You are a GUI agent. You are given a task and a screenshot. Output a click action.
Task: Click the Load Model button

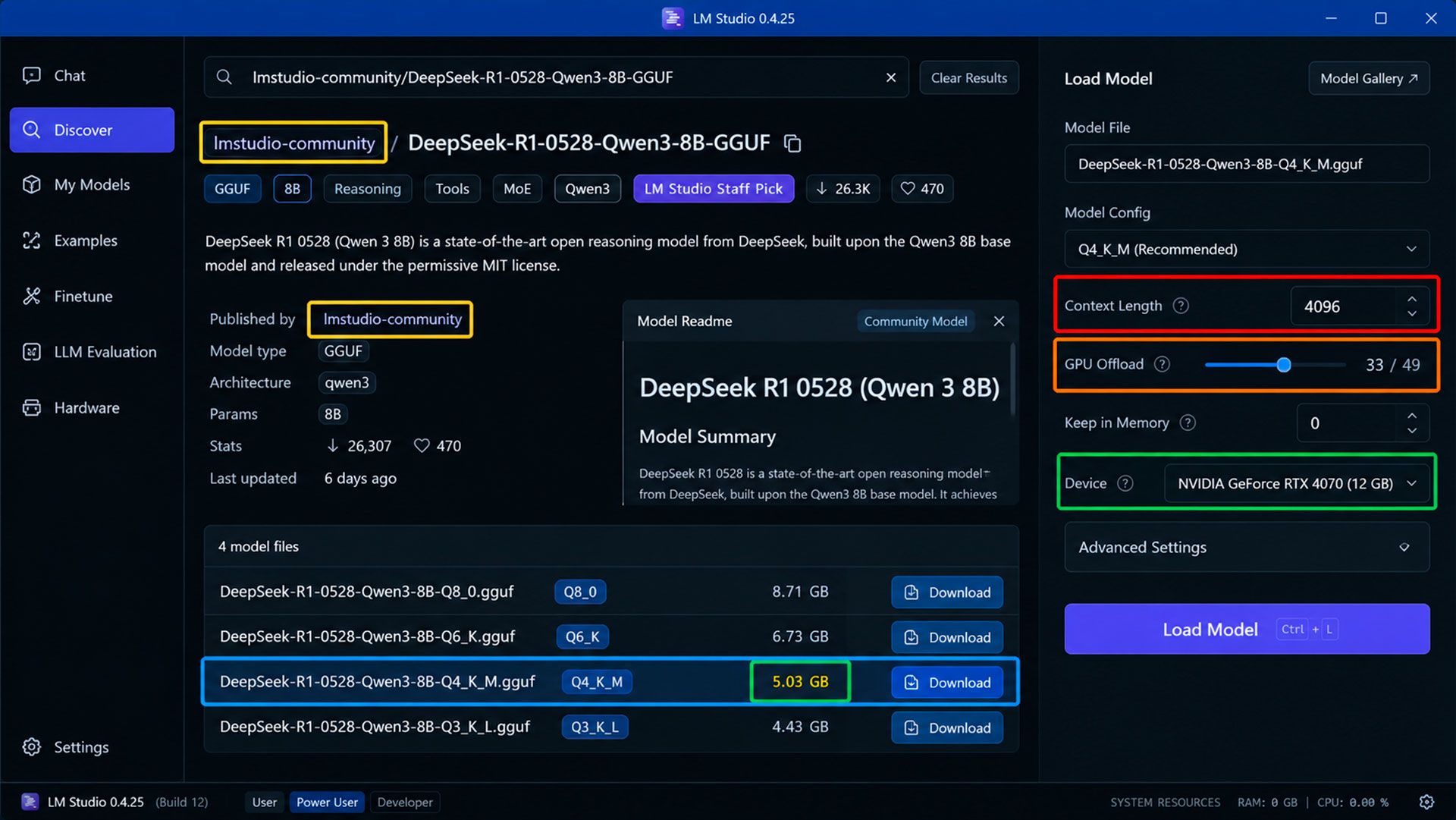pos(1247,629)
